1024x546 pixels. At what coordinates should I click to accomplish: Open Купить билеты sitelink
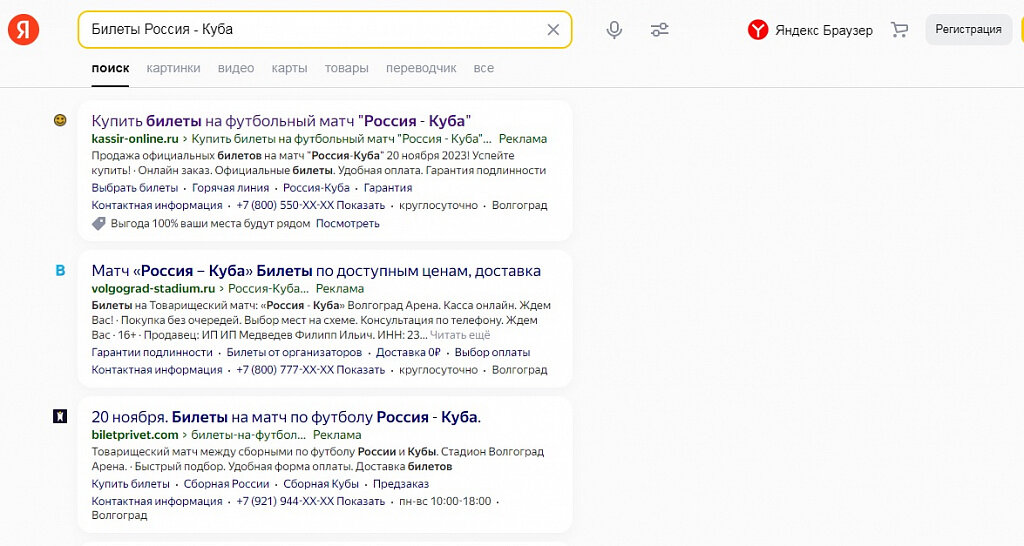tap(131, 484)
